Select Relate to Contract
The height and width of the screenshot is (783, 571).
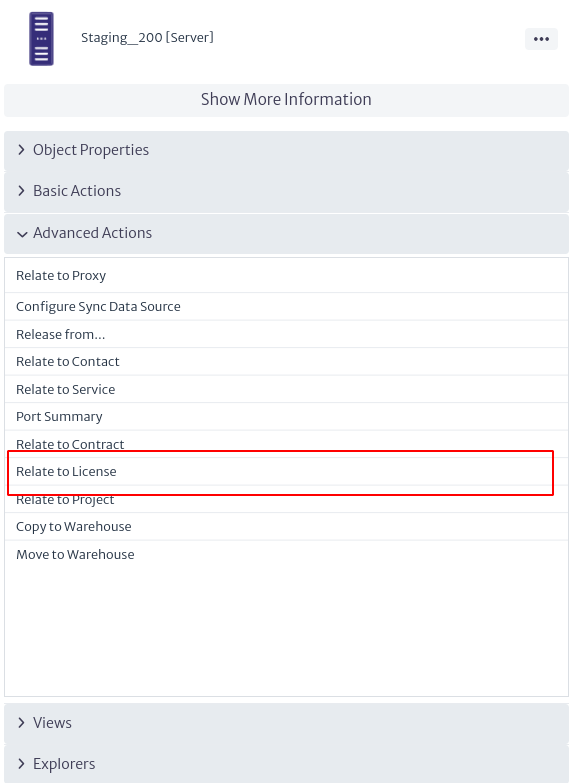tap(286, 444)
